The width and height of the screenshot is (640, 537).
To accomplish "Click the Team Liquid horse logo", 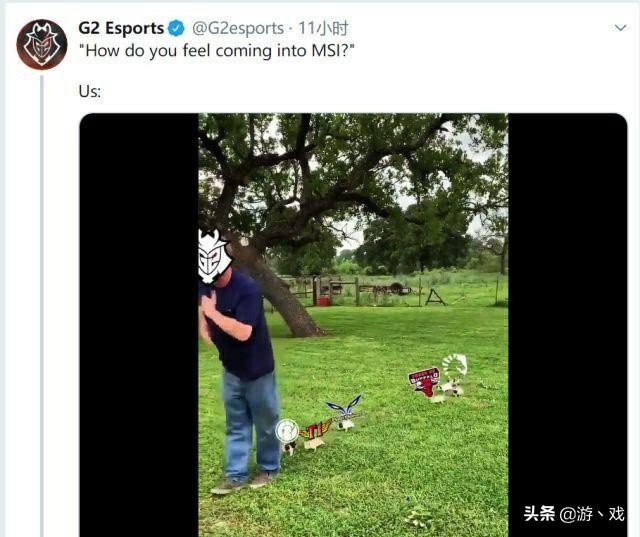I will pos(454,366).
